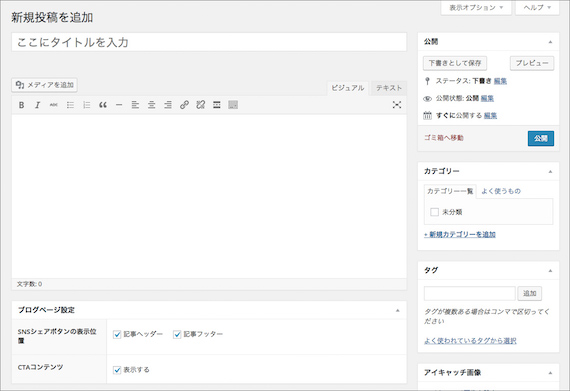Click the calendar icon beside すぐに公開する
Screen dimensions: 570x391
428,116
